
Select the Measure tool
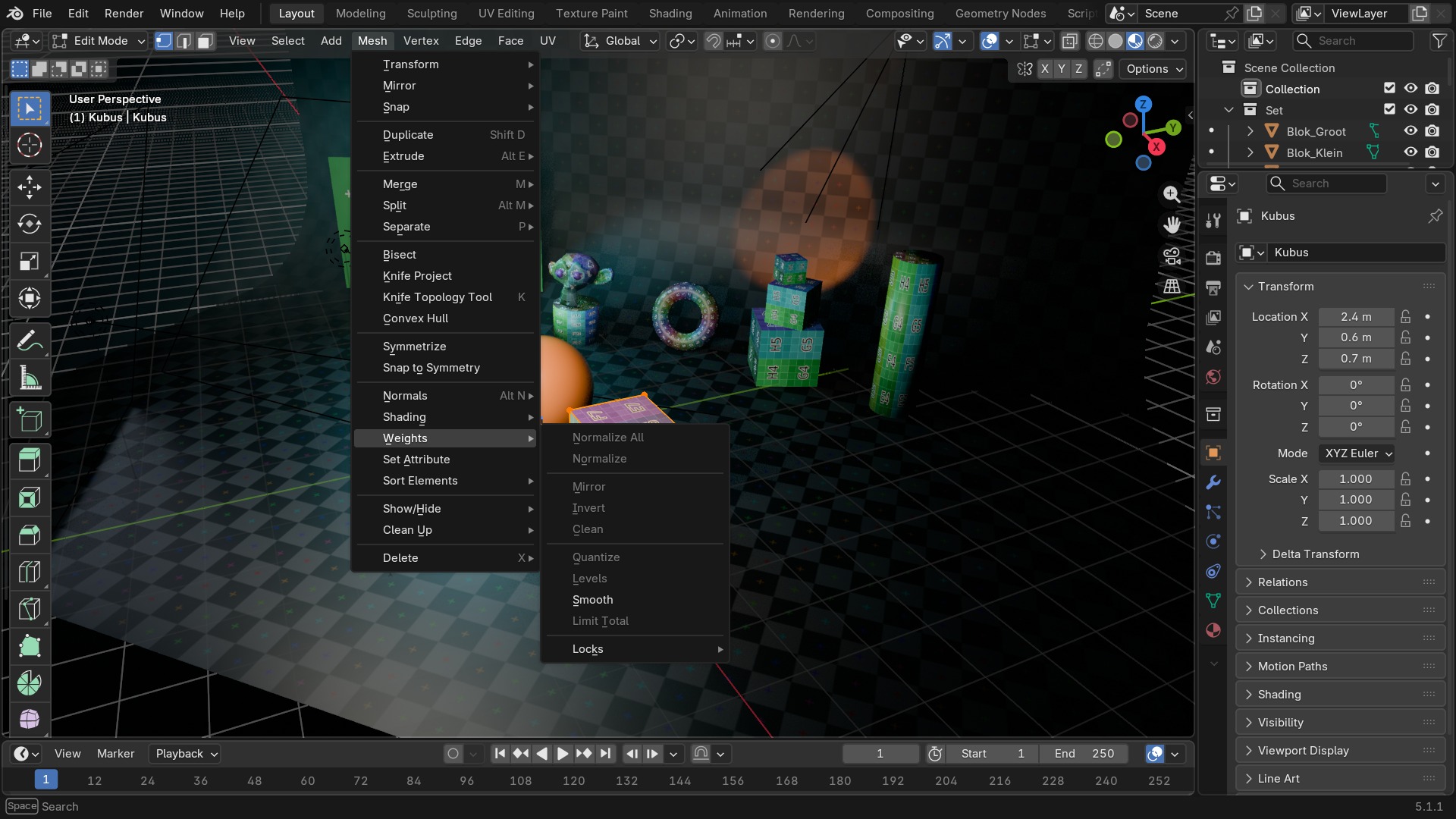click(x=30, y=378)
